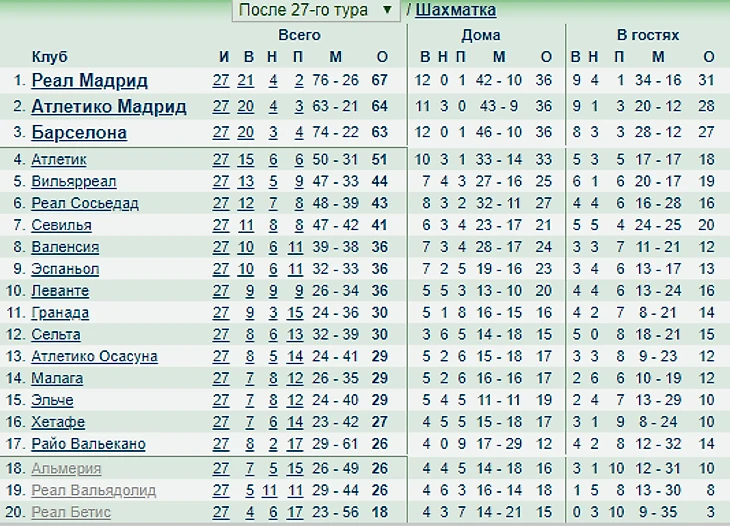
Task: Open Реал Вальядолид's 11 draws link
Action: coord(270,491)
